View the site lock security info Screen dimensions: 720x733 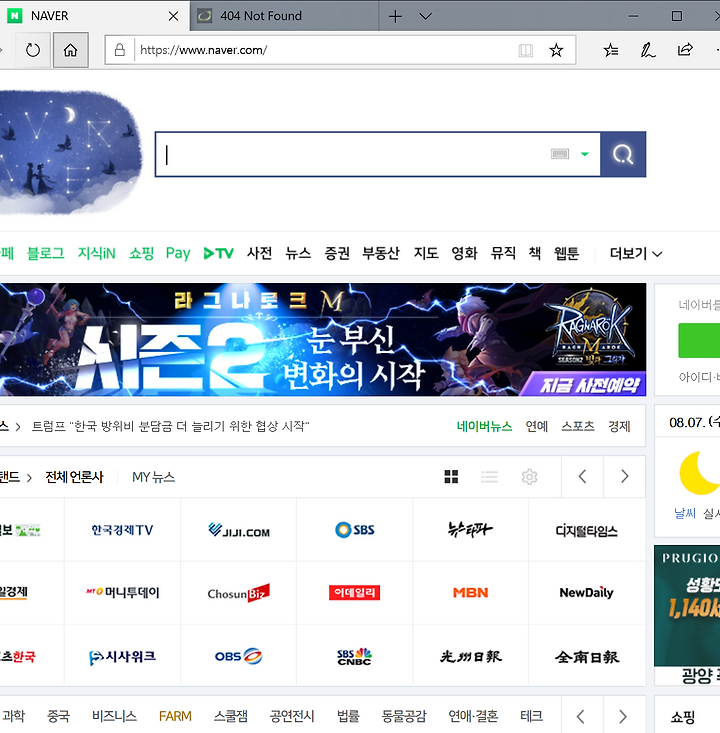click(120, 50)
